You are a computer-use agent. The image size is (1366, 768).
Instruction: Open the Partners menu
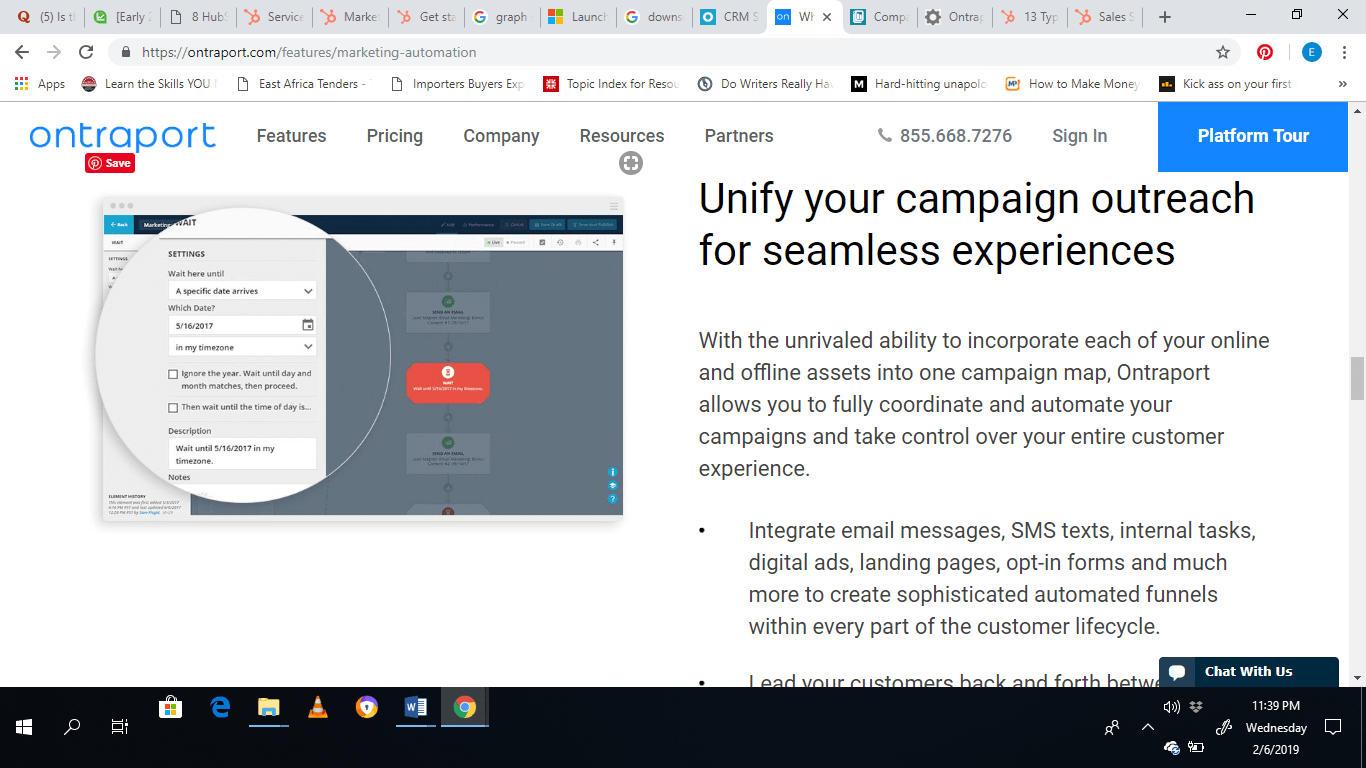[739, 136]
